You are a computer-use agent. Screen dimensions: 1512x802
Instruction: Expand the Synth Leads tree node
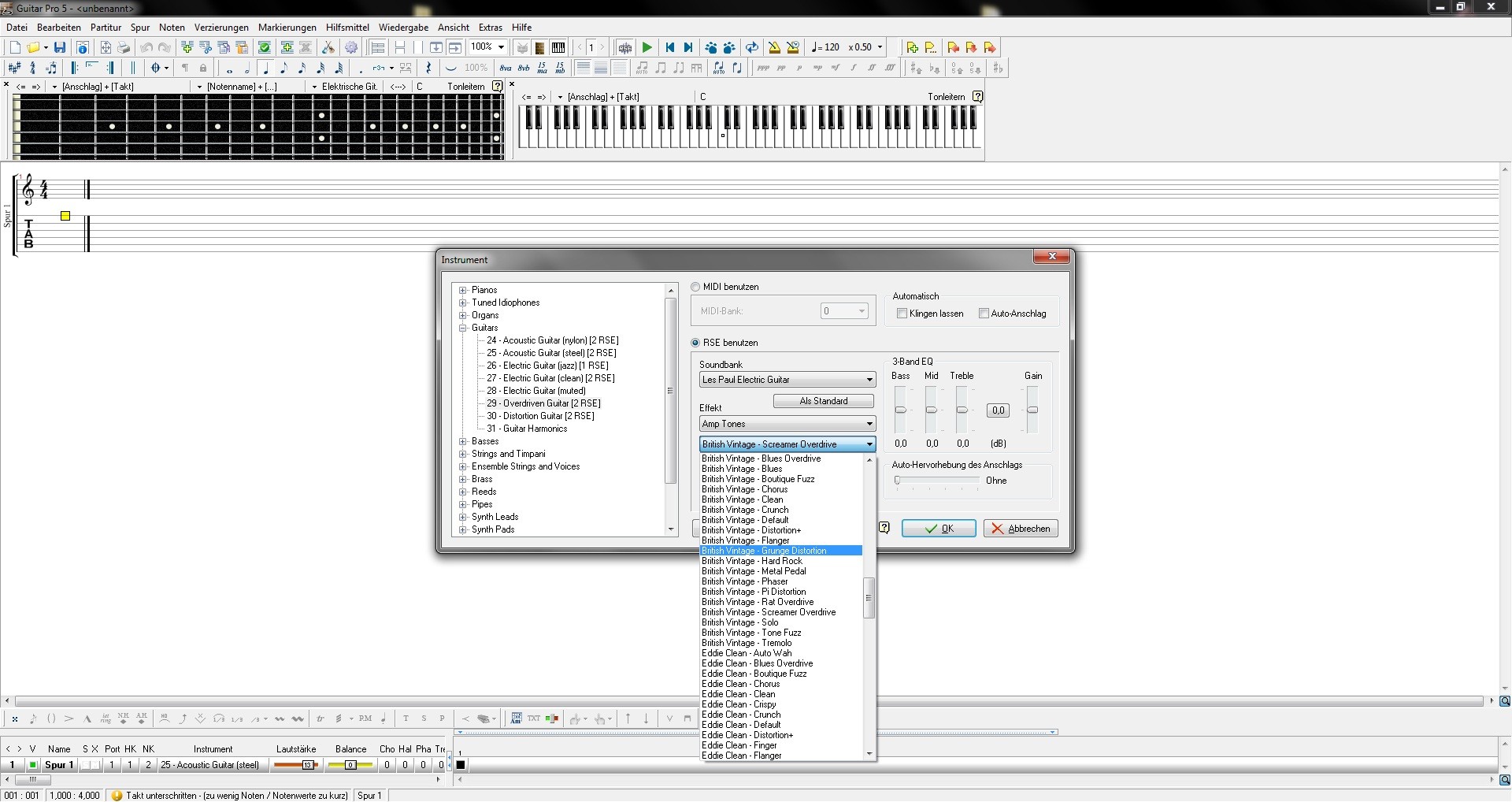pyautogui.click(x=463, y=517)
